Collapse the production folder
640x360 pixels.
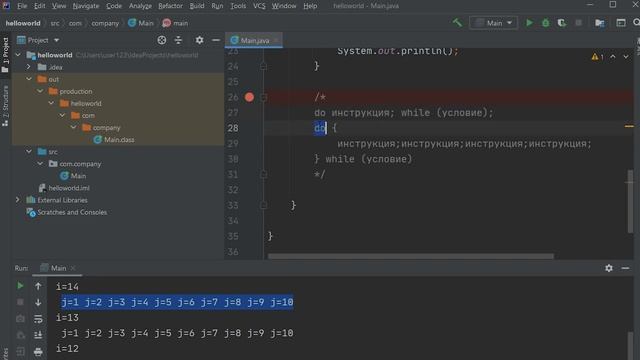[x=40, y=91]
